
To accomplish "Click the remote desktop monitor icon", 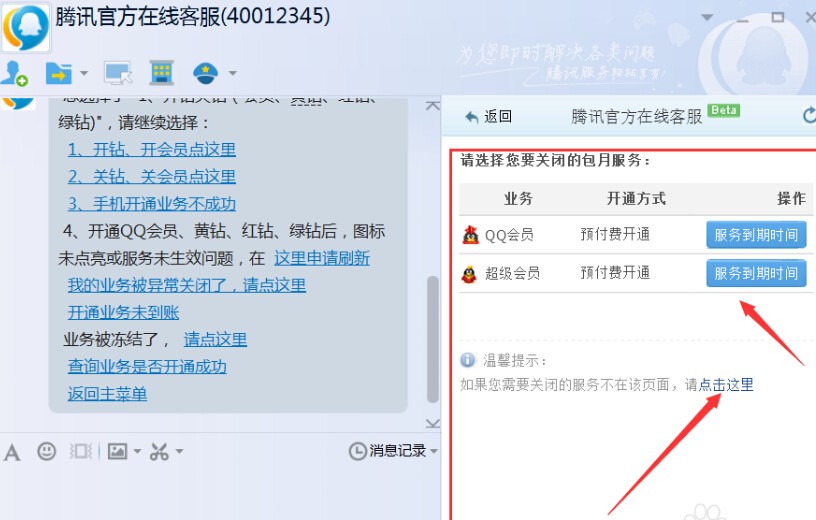I will [118, 73].
